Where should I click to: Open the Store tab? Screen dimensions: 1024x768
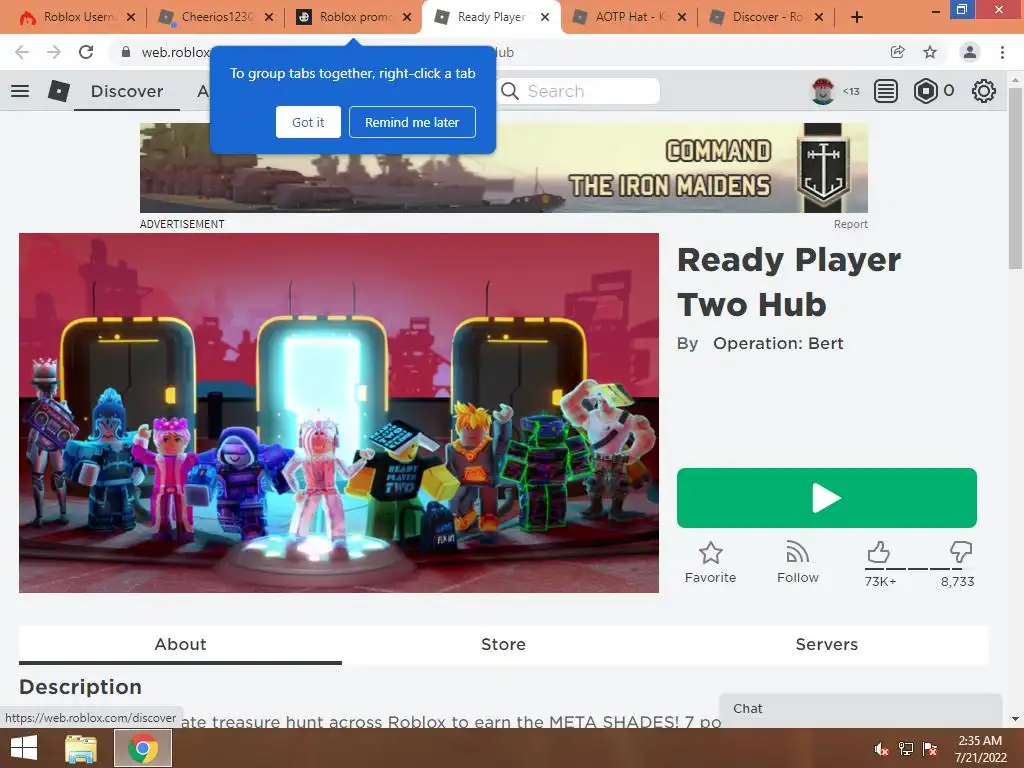point(504,645)
